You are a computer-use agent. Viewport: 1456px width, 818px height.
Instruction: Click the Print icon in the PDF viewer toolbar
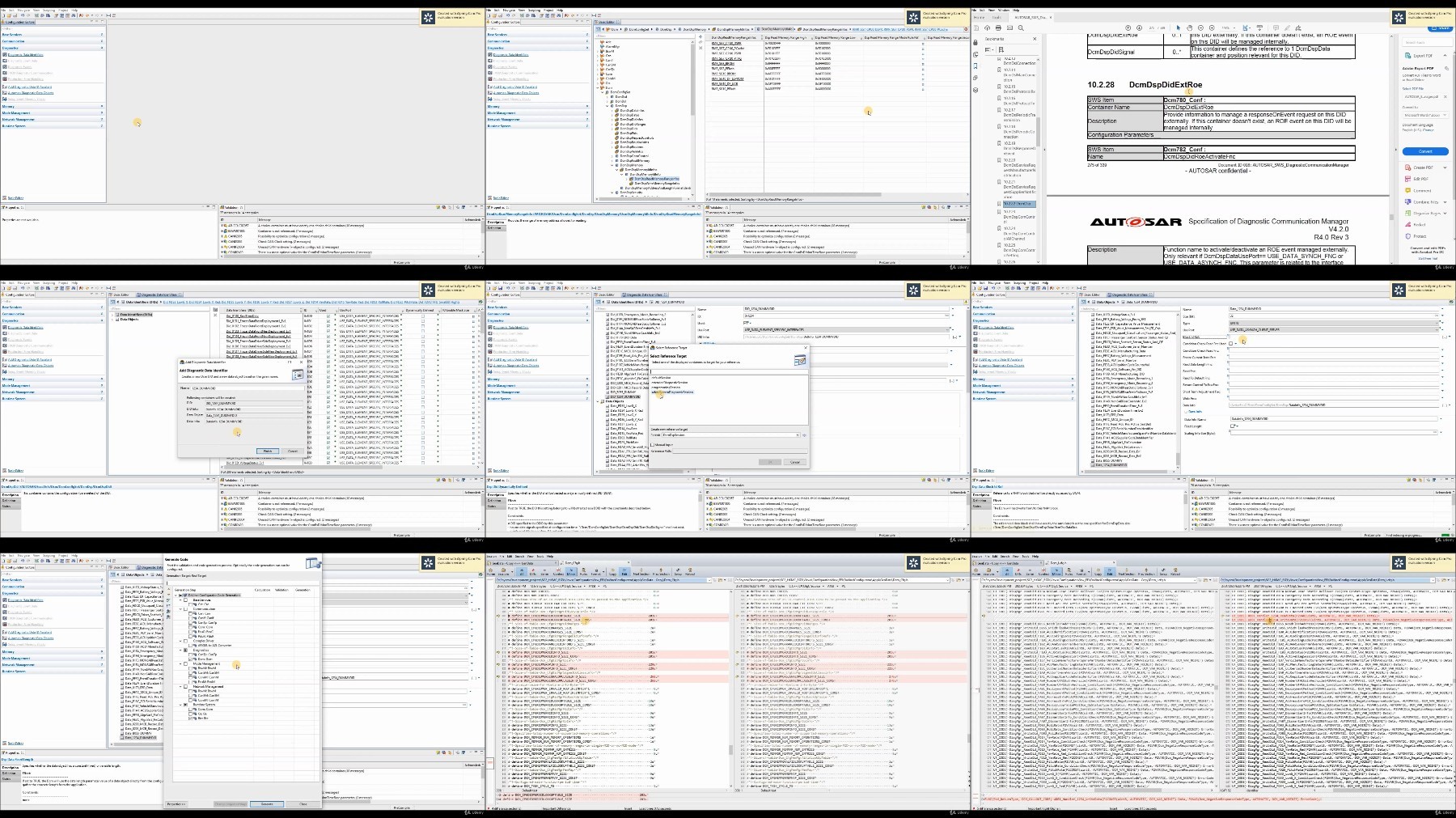click(x=998, y=28)
